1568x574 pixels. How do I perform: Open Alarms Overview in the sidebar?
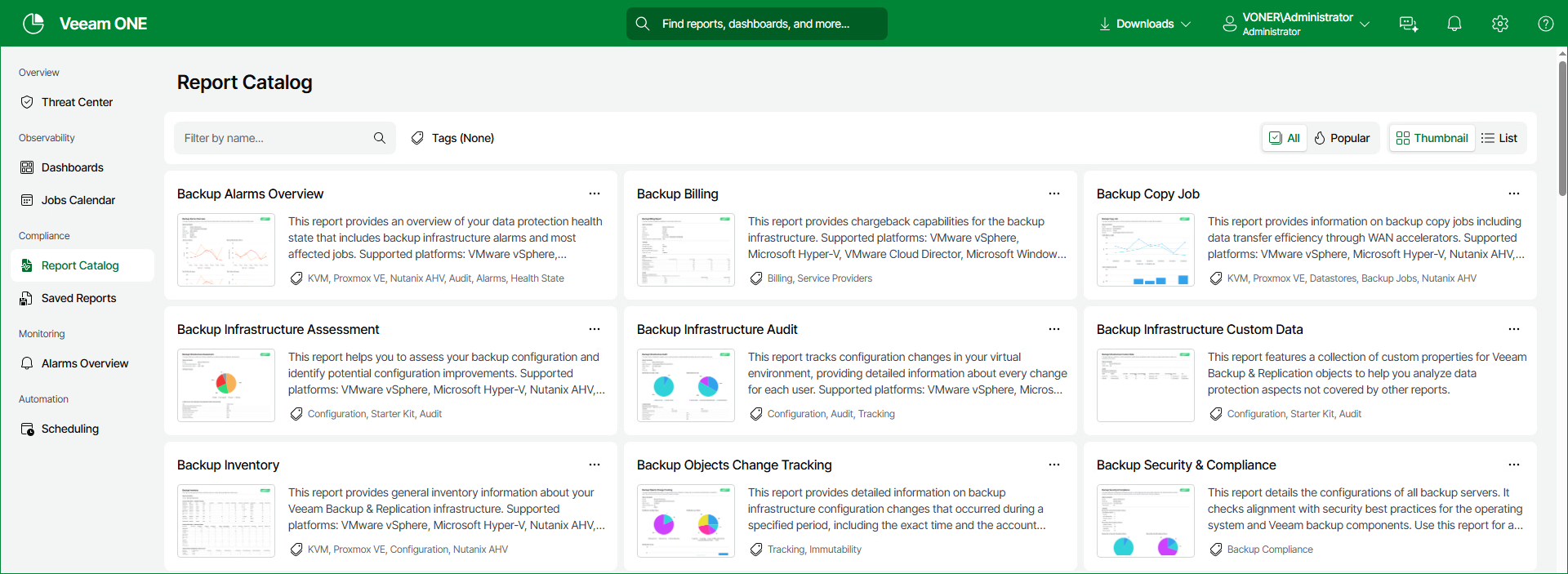82,363
